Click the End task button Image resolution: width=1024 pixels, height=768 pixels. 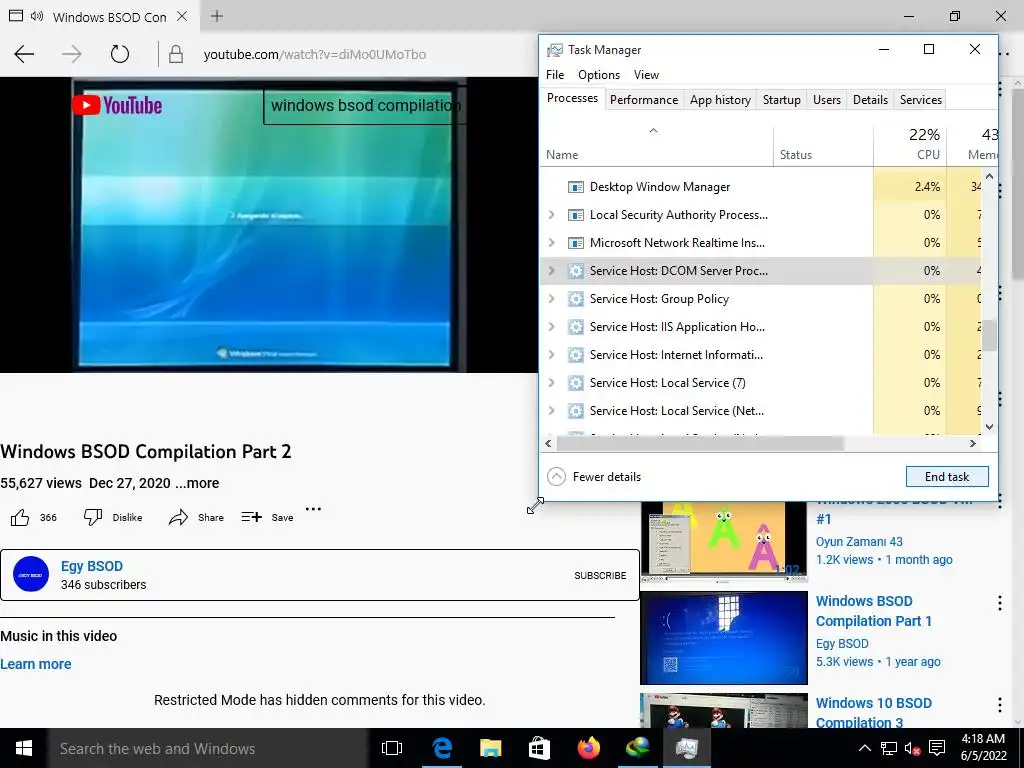tap(947, 477)
